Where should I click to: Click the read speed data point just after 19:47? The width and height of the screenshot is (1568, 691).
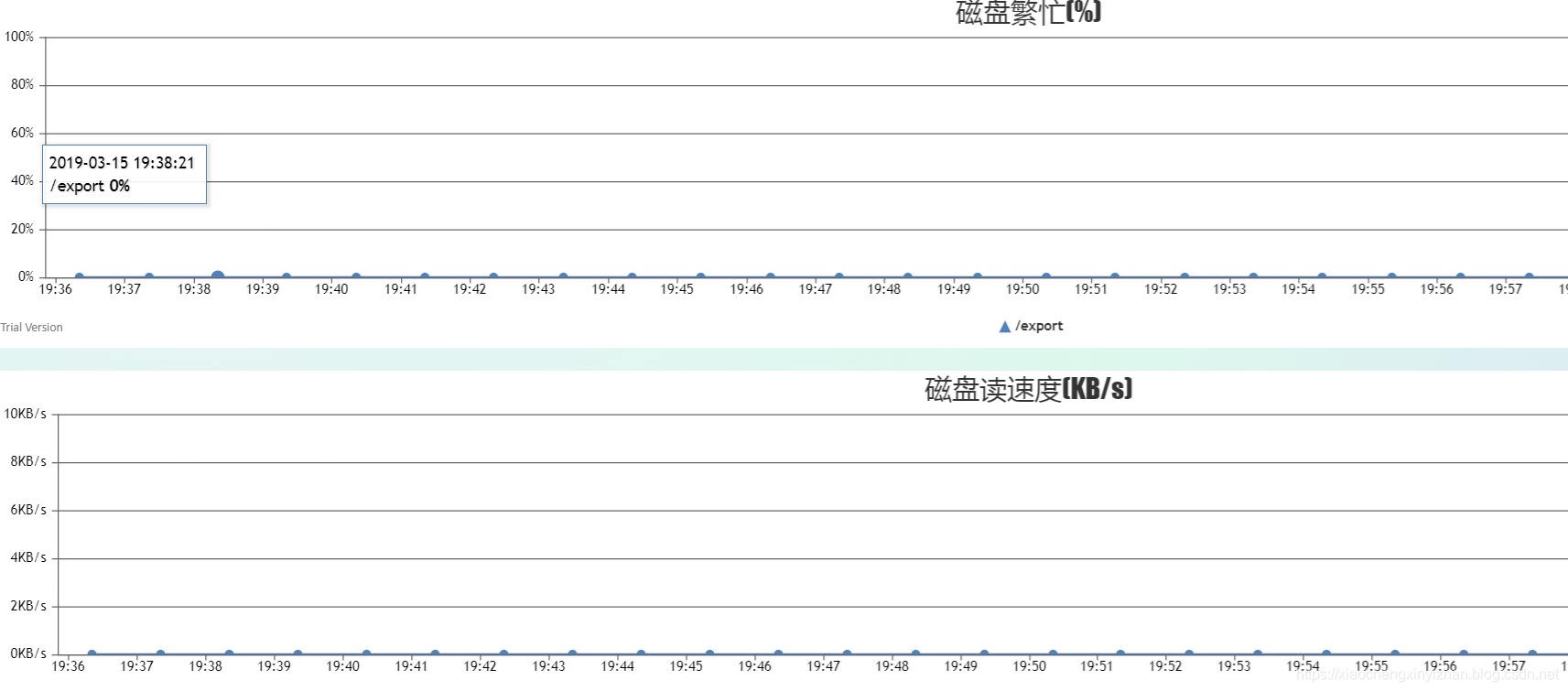click(847, 653)
